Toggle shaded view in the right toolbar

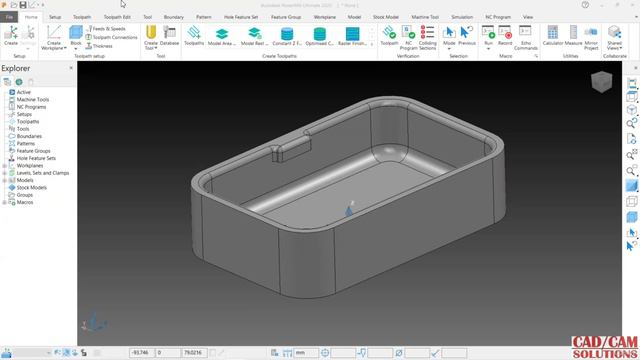[631, 186]
